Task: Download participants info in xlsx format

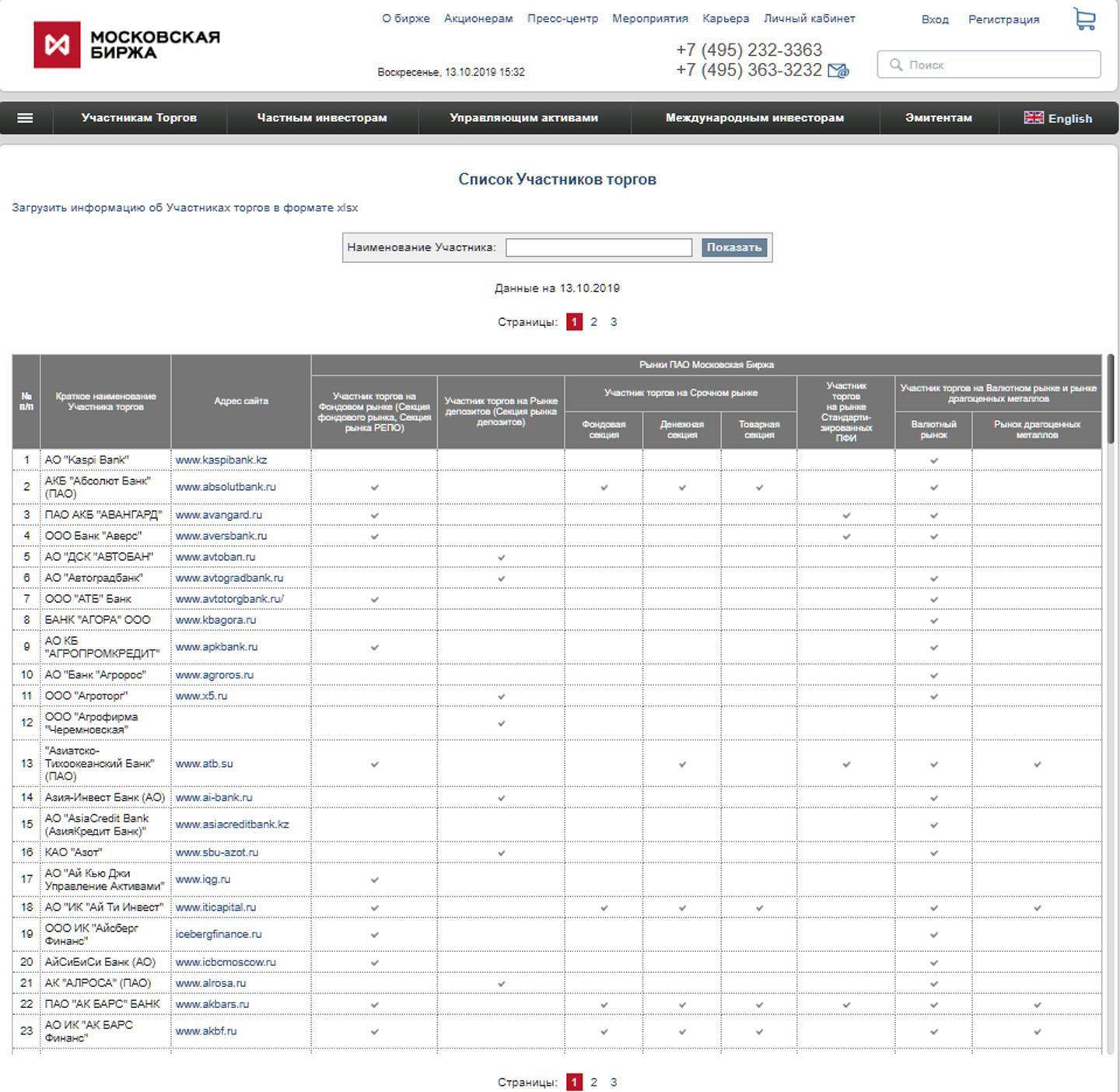Action: [185, 208]
